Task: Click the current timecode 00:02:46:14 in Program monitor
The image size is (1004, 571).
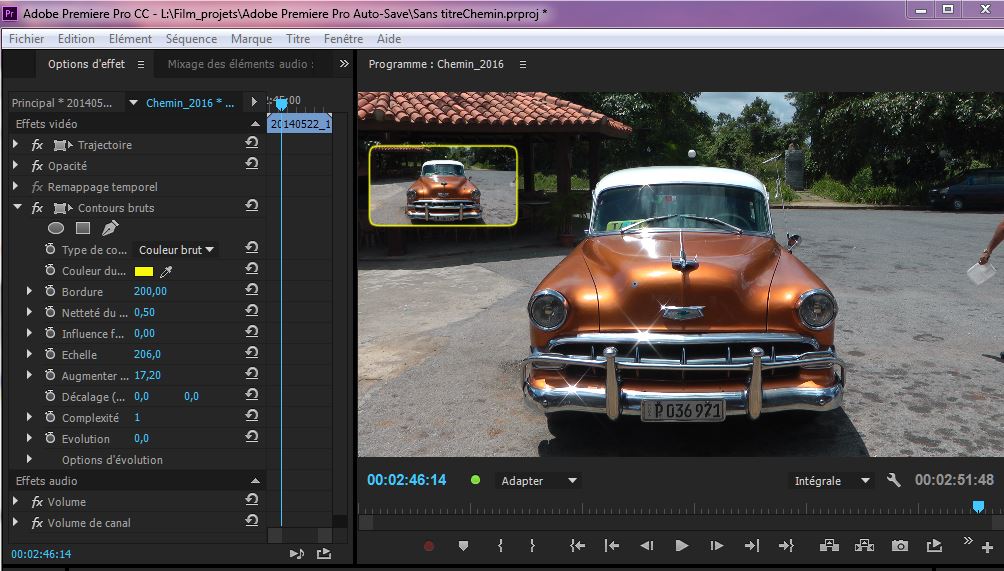Action: 406,480
